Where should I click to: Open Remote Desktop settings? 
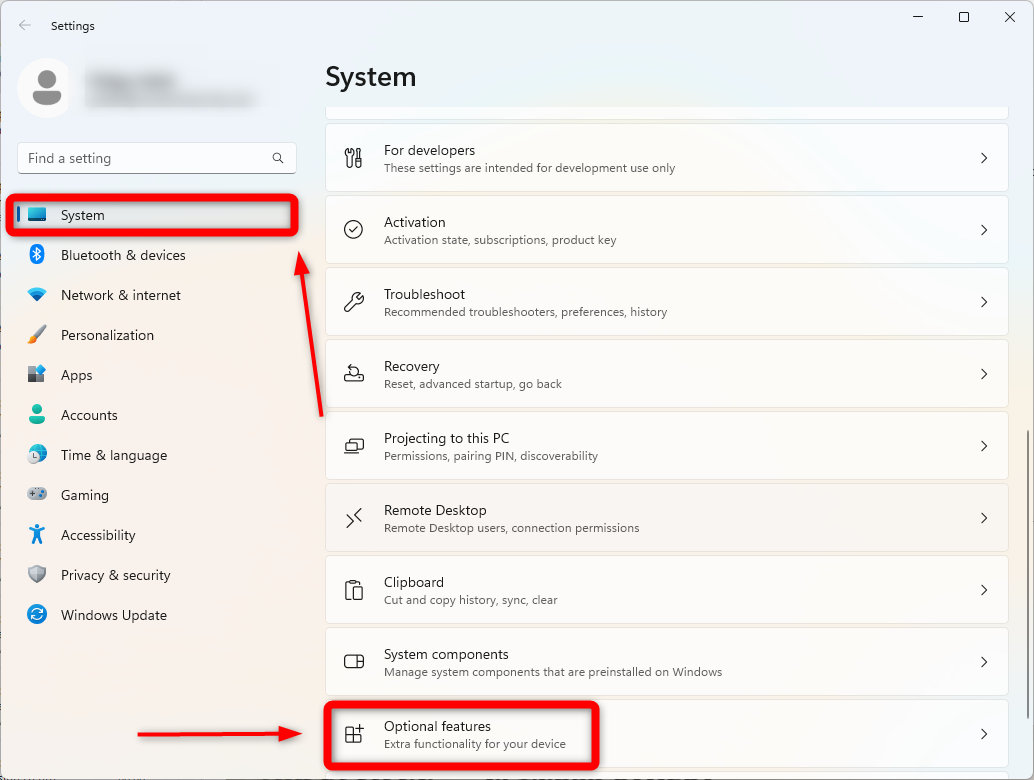pyautogui.click(x=667, y=518)
